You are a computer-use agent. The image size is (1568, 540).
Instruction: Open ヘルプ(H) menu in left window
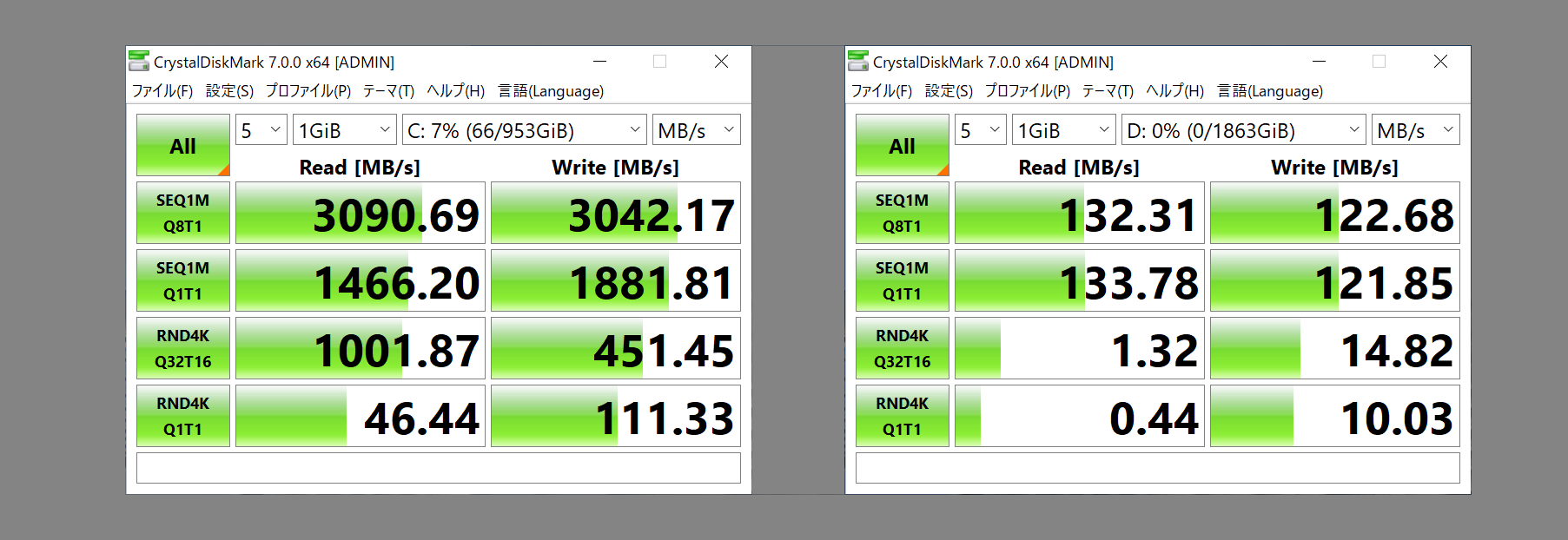(456, 91)
